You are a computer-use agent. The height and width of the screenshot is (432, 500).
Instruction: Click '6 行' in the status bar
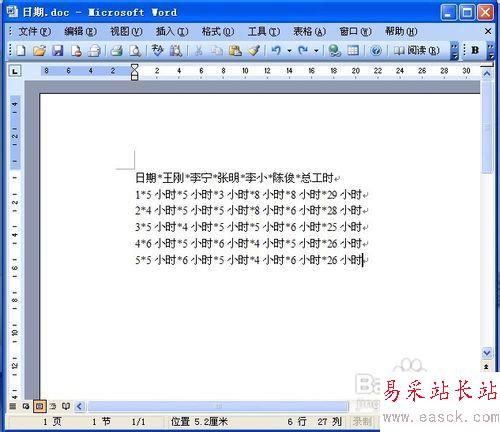[297, 422]
